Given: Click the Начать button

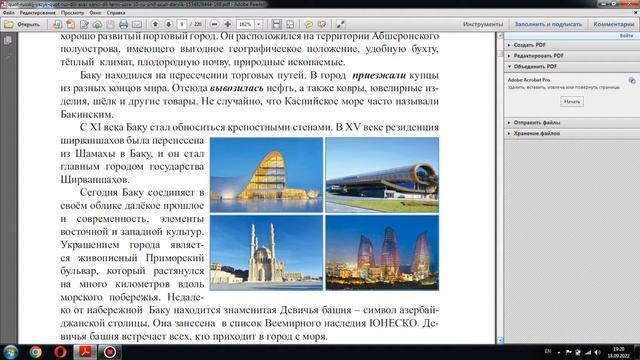Looking at the screenshot, I should click(571, 101).
